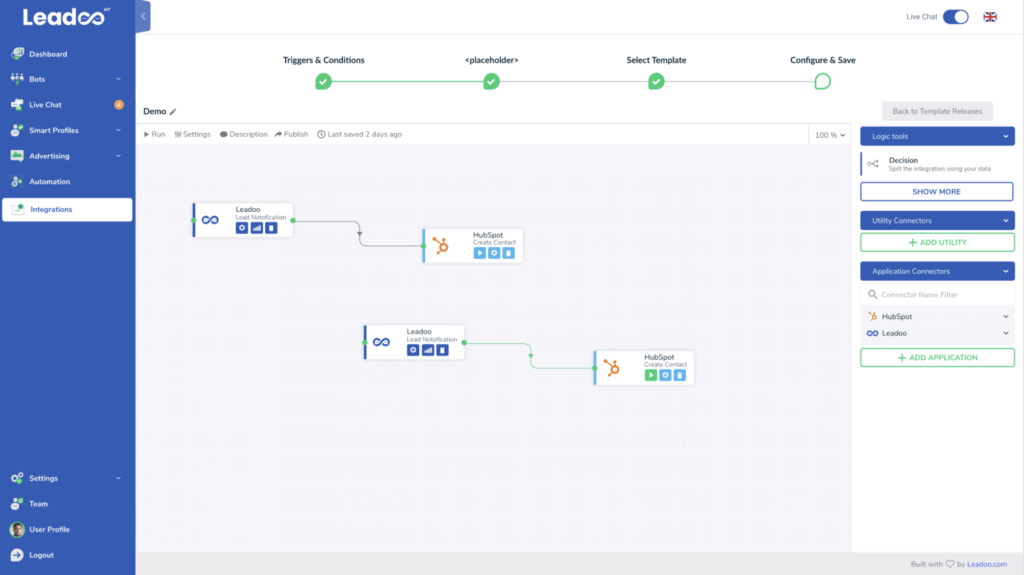Viewport: 1024px width, 575px height.
Task: Delete lower Leadoo node via trash icon
Action: pos(442,350)
